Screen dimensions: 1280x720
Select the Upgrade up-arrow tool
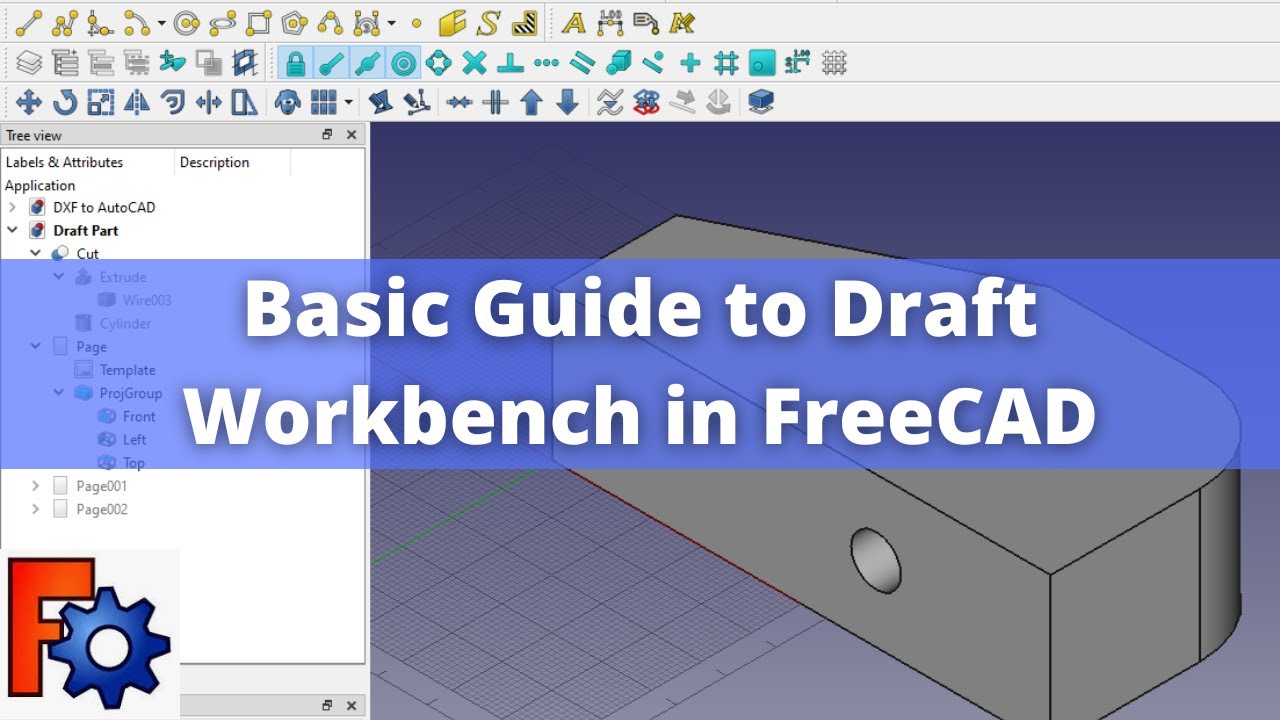(531, 102)
